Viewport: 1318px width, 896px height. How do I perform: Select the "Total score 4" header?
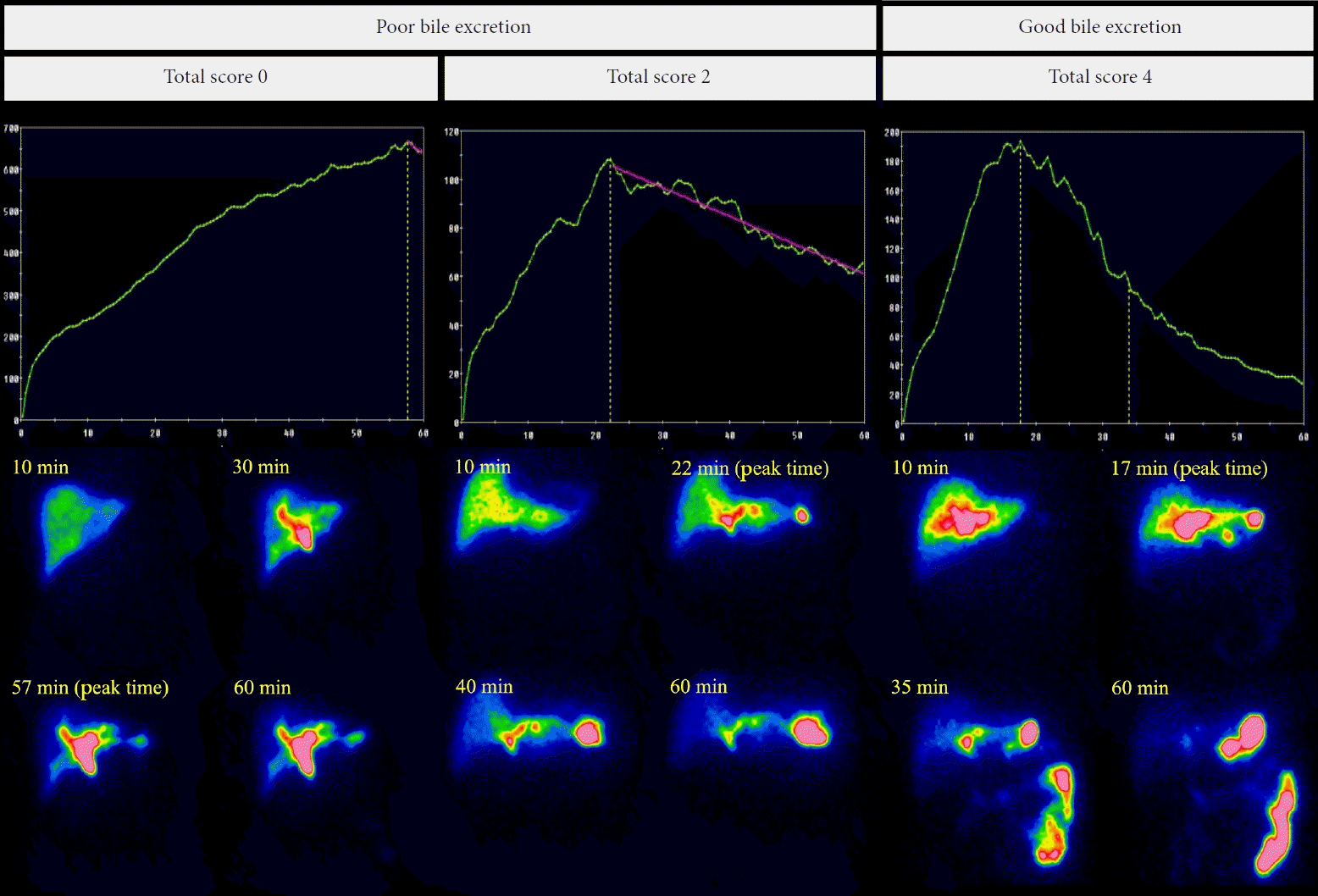1099,77
